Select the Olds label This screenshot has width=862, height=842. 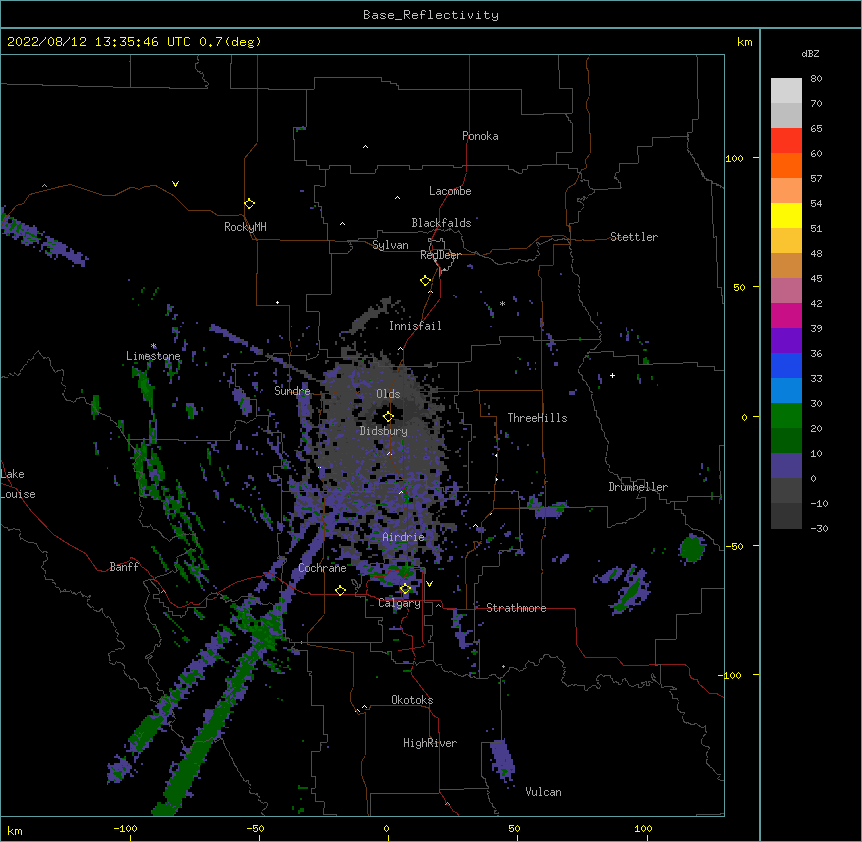pyautogui.click(x=388, y=394)
